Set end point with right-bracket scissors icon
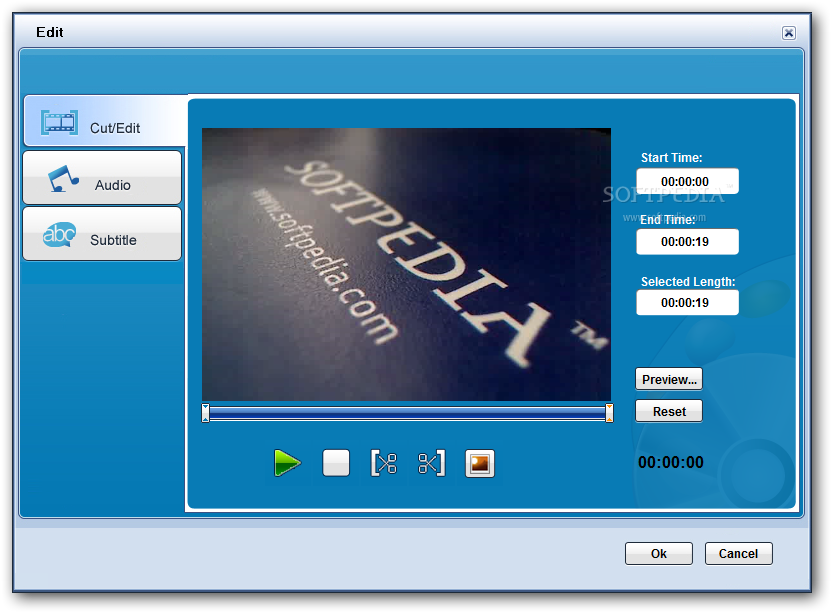832x613 pixels. pos(431,463)
